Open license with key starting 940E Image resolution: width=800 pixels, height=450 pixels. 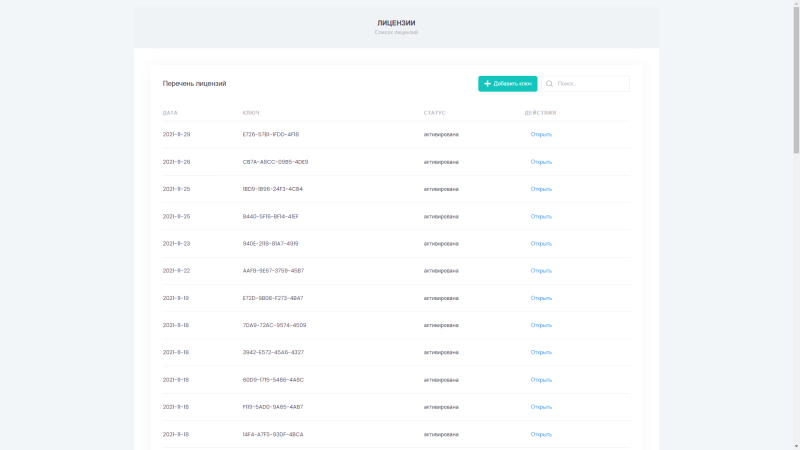(x=541, y=243)
